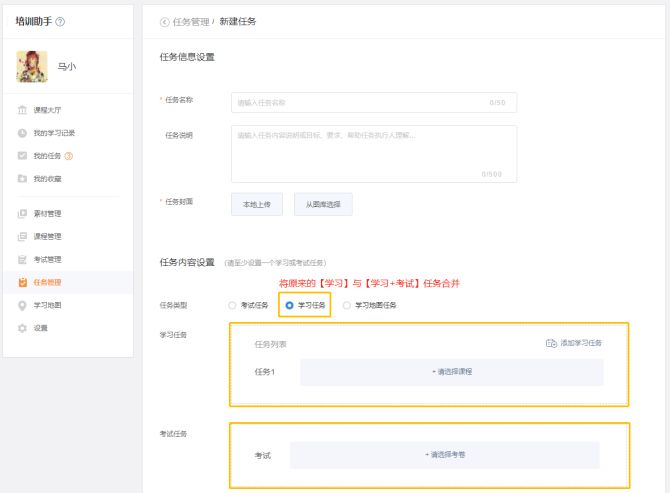
Task: Click the 从图库选择 button
Action: coord(323,203)
